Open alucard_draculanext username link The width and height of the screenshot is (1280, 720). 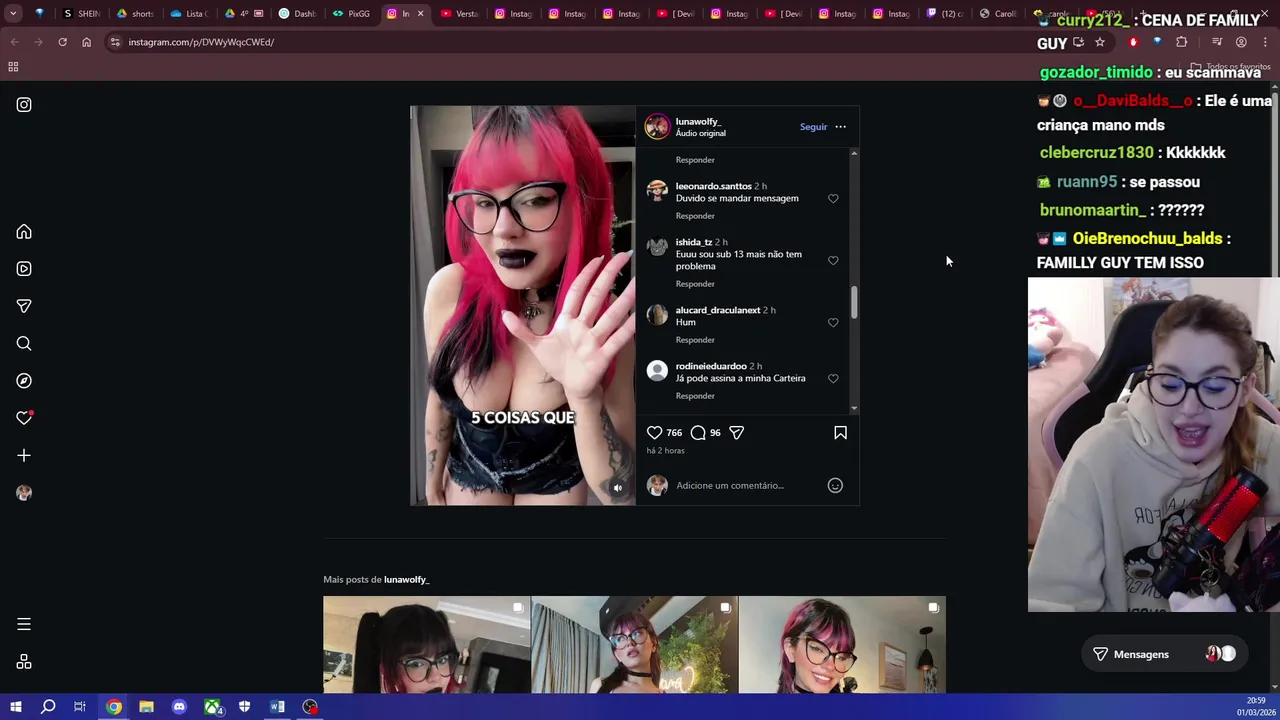pyautogui.click(x=718, y=310)
